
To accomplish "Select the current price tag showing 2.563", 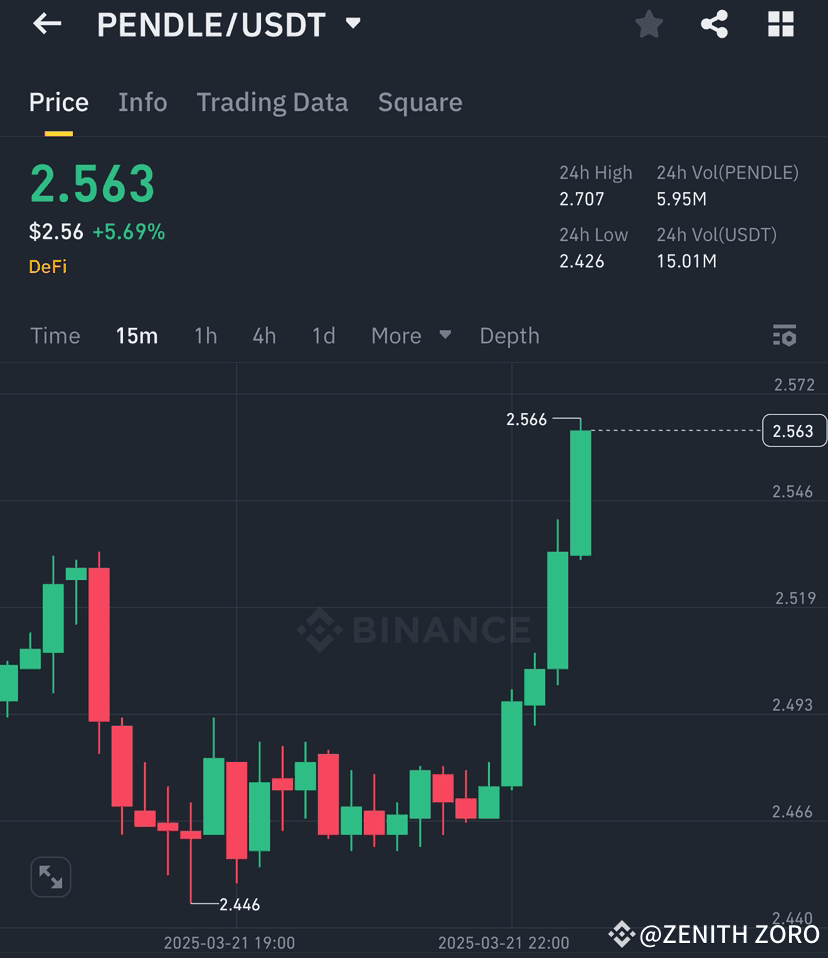I will [794, 431].
